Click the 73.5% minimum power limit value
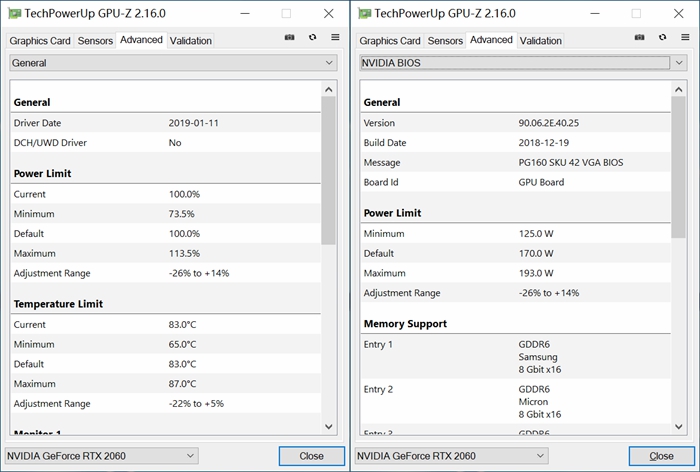 [181, 214]
